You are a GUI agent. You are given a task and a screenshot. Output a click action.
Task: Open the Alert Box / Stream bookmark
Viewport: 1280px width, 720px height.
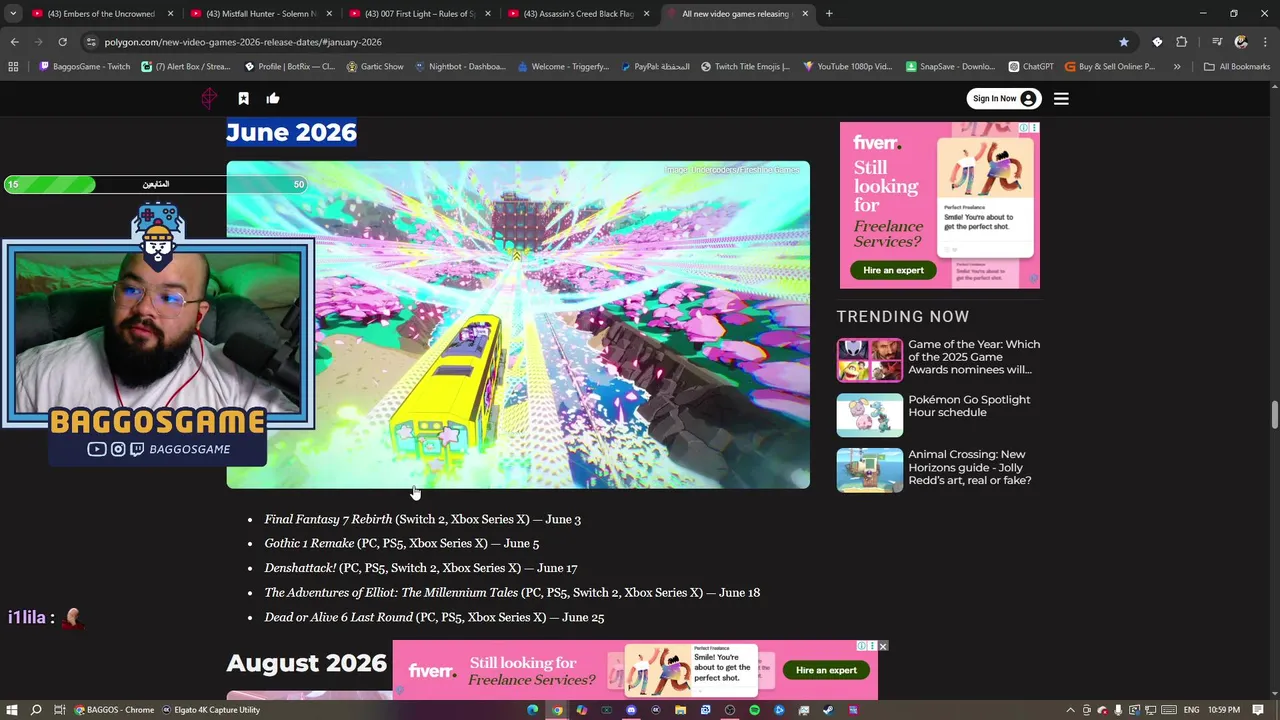[x=186, y=67]
